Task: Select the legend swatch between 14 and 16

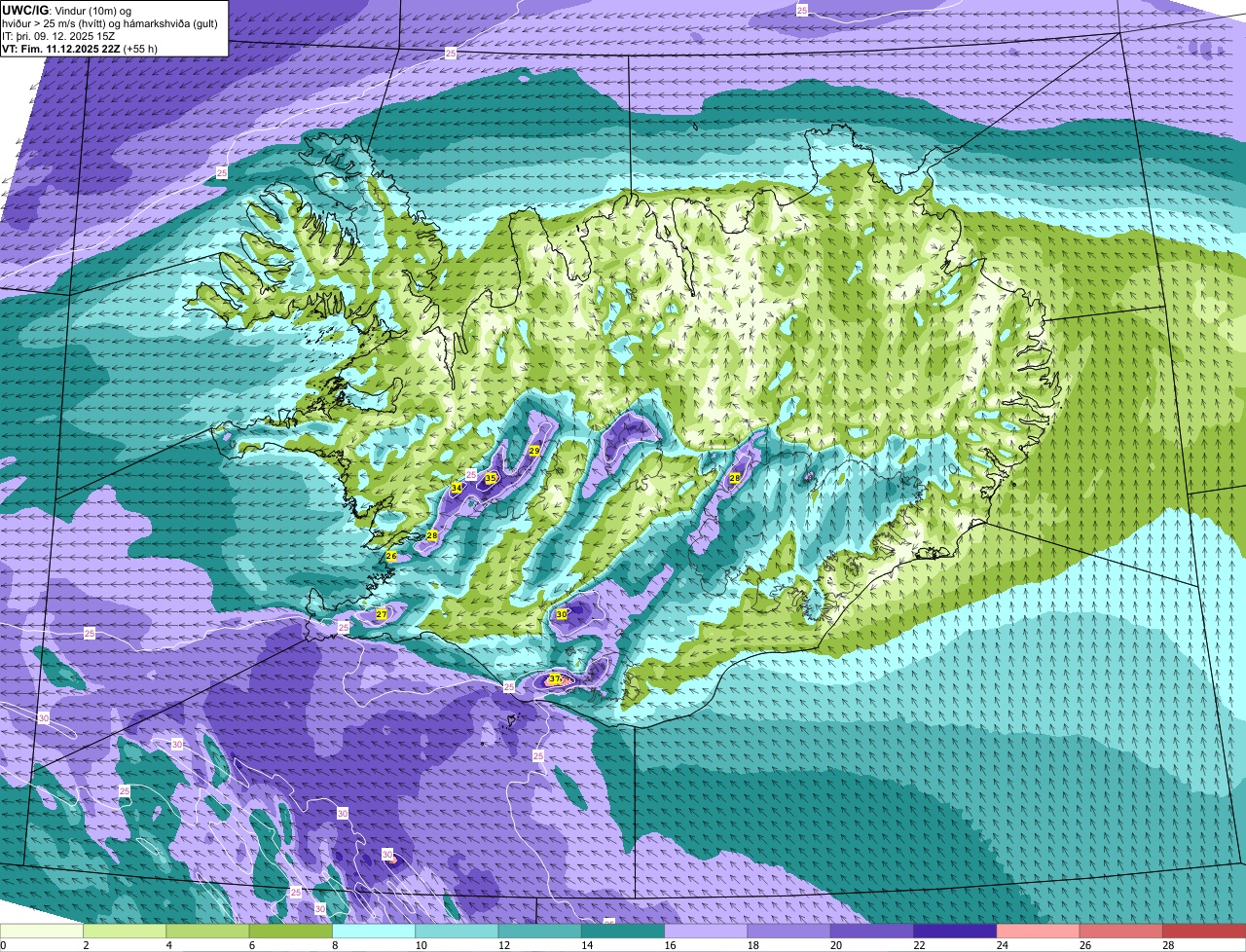Action: pos(623,932)
